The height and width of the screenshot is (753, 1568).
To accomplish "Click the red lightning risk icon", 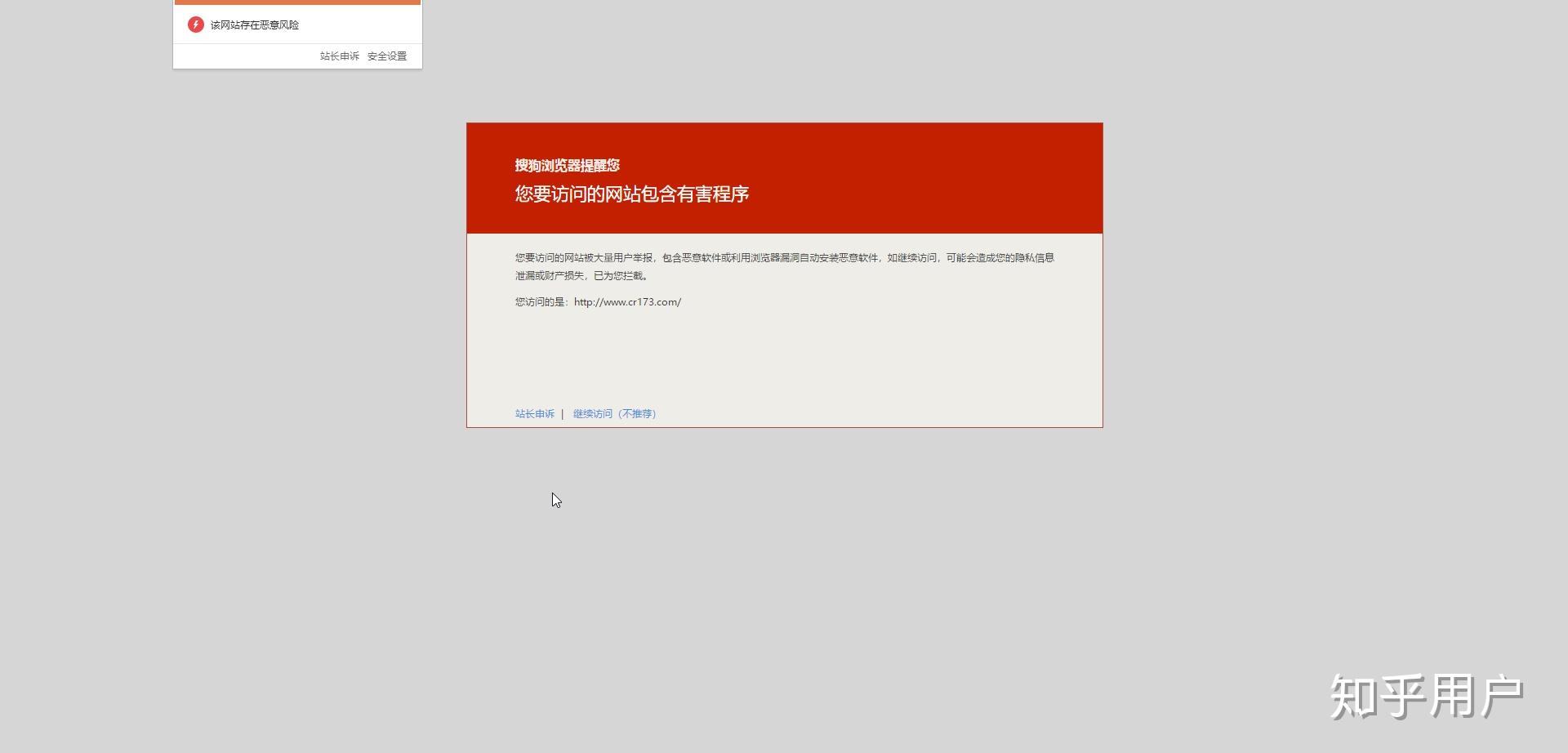I will pyautogui.click(x=195, y=25).
